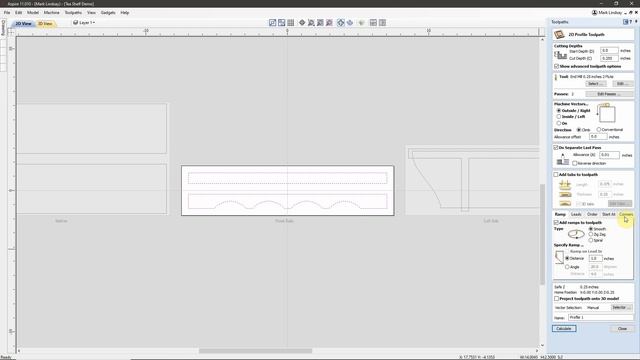Click the tool Select button

pos(596,84)
